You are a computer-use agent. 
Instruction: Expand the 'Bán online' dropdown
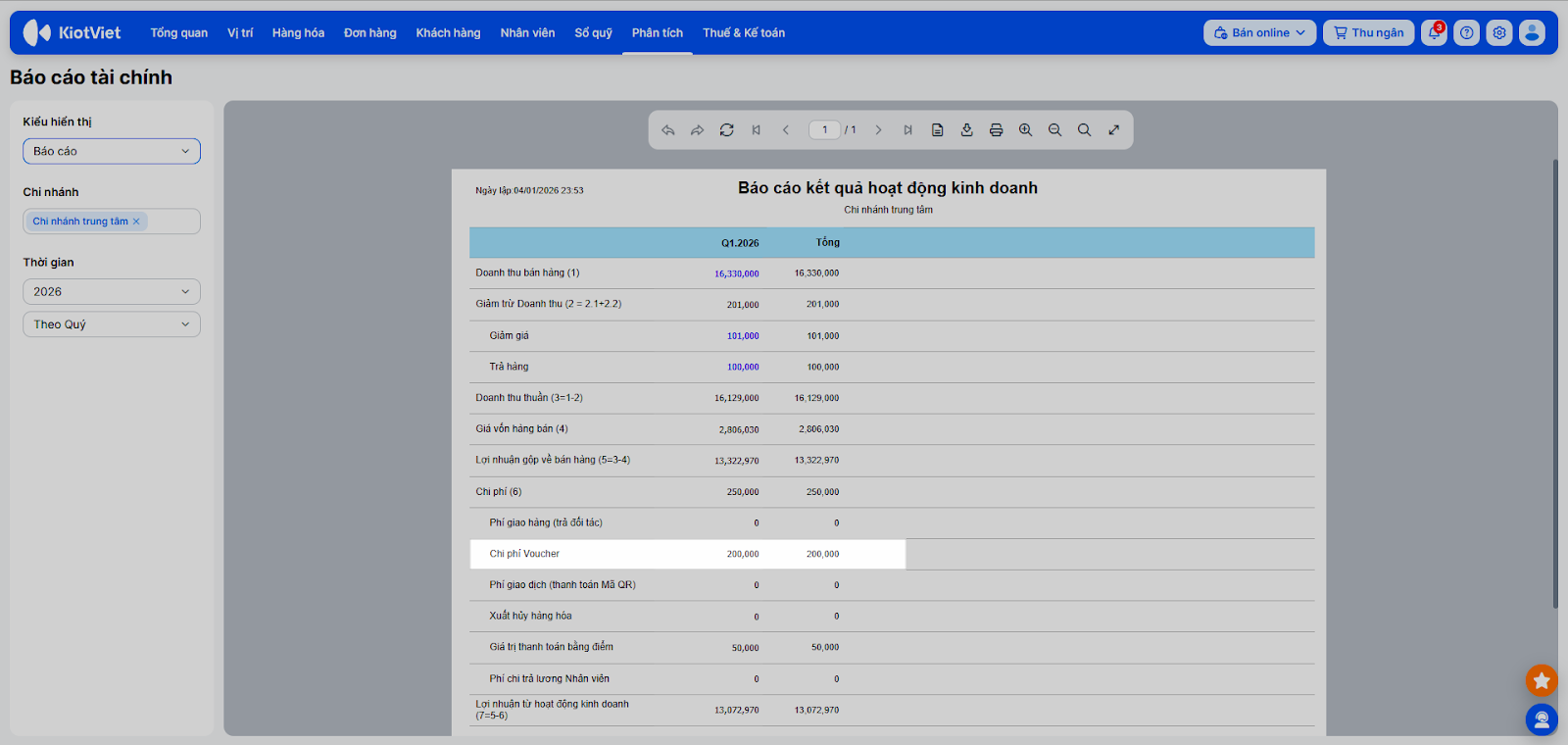tap(1259, 33)
